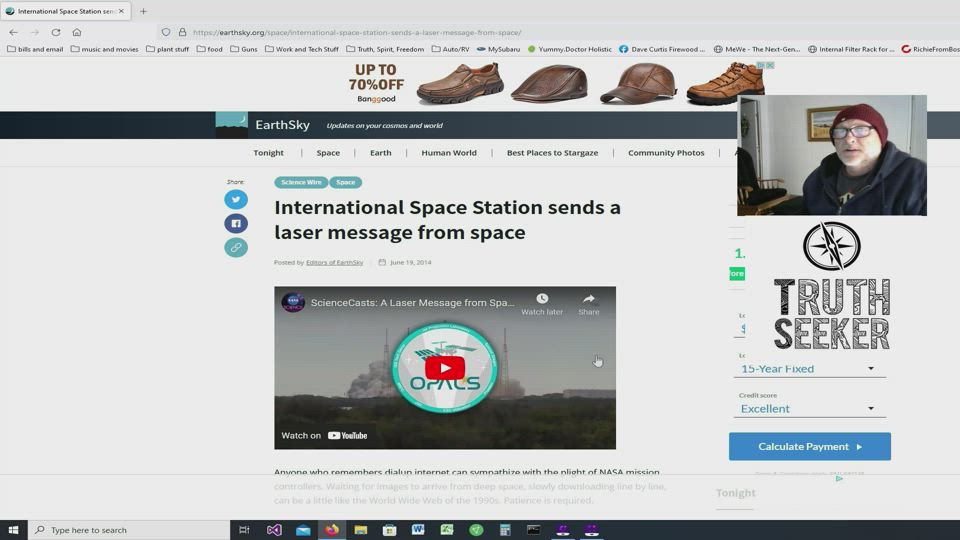The width and height of the screenshot is (960, 540).
Task: Open a new browser tab
Action: 143,11
